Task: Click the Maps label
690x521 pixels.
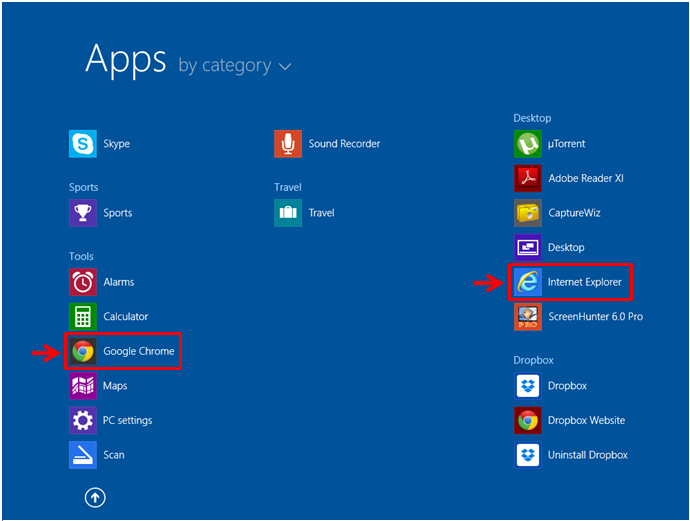Action: tap(115, 386)
